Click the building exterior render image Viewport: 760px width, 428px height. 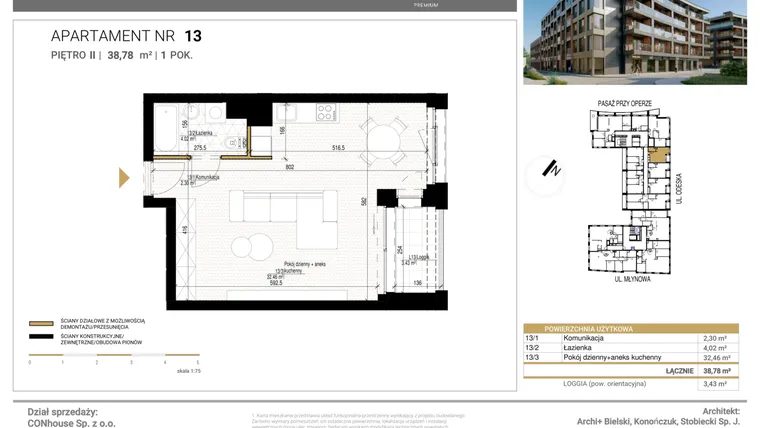[635, 42]
